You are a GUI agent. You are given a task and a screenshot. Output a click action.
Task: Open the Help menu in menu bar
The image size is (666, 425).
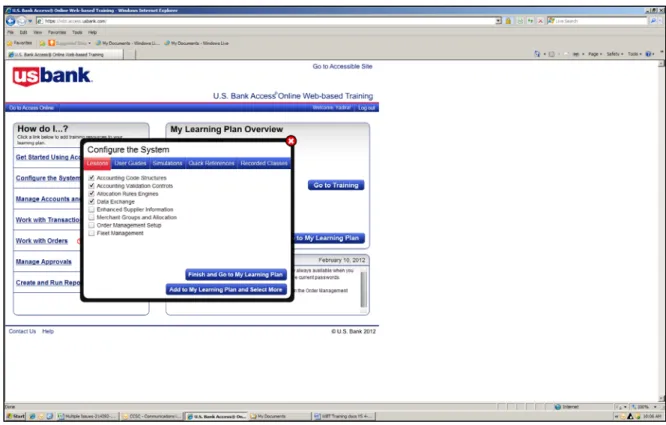click(92, 32)
